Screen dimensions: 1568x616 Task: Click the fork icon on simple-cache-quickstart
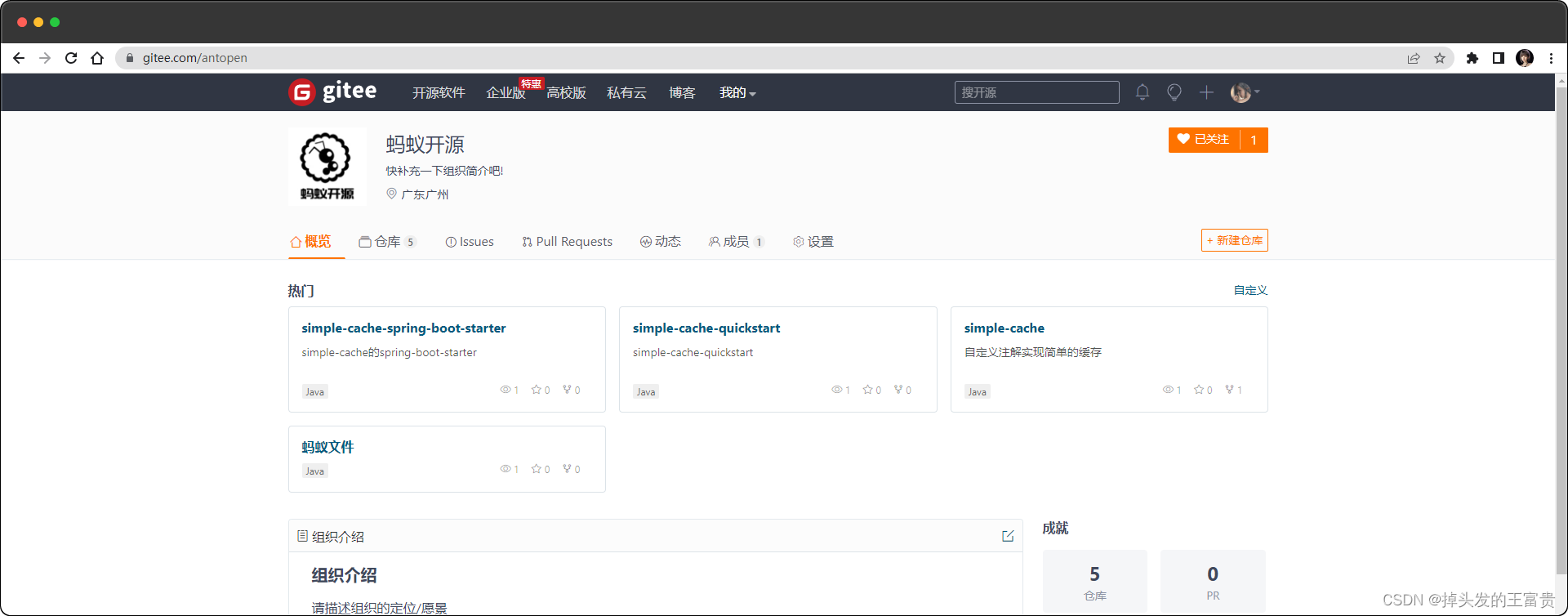click(898, 390)
